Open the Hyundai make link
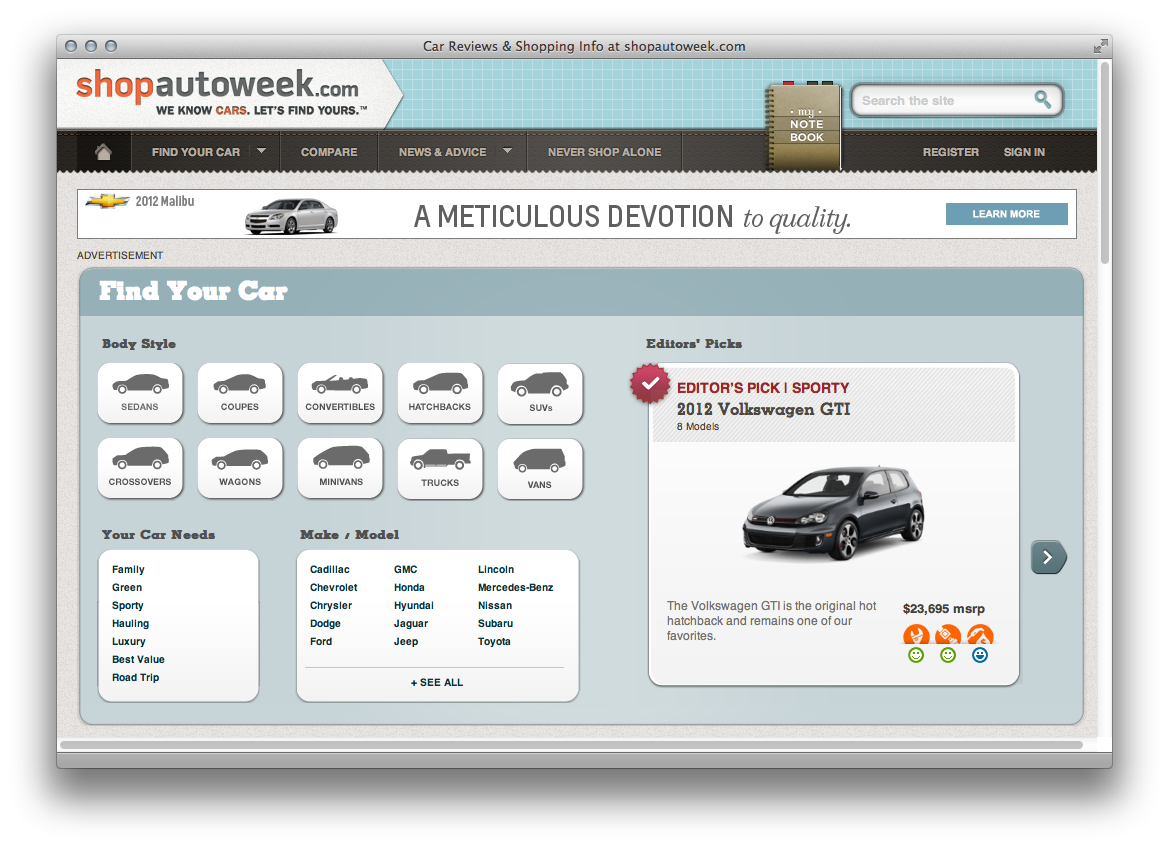The height and width of the screenshot is (847, 1169). pos(414,605)
